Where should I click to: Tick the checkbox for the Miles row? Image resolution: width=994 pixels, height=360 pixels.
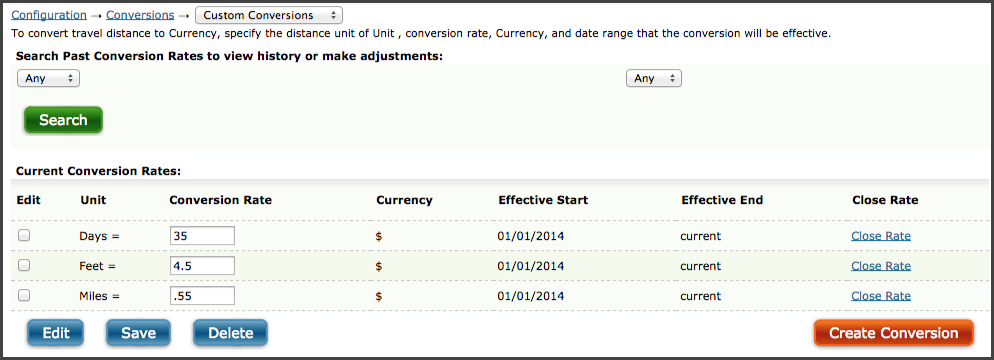tap(24, 295)
